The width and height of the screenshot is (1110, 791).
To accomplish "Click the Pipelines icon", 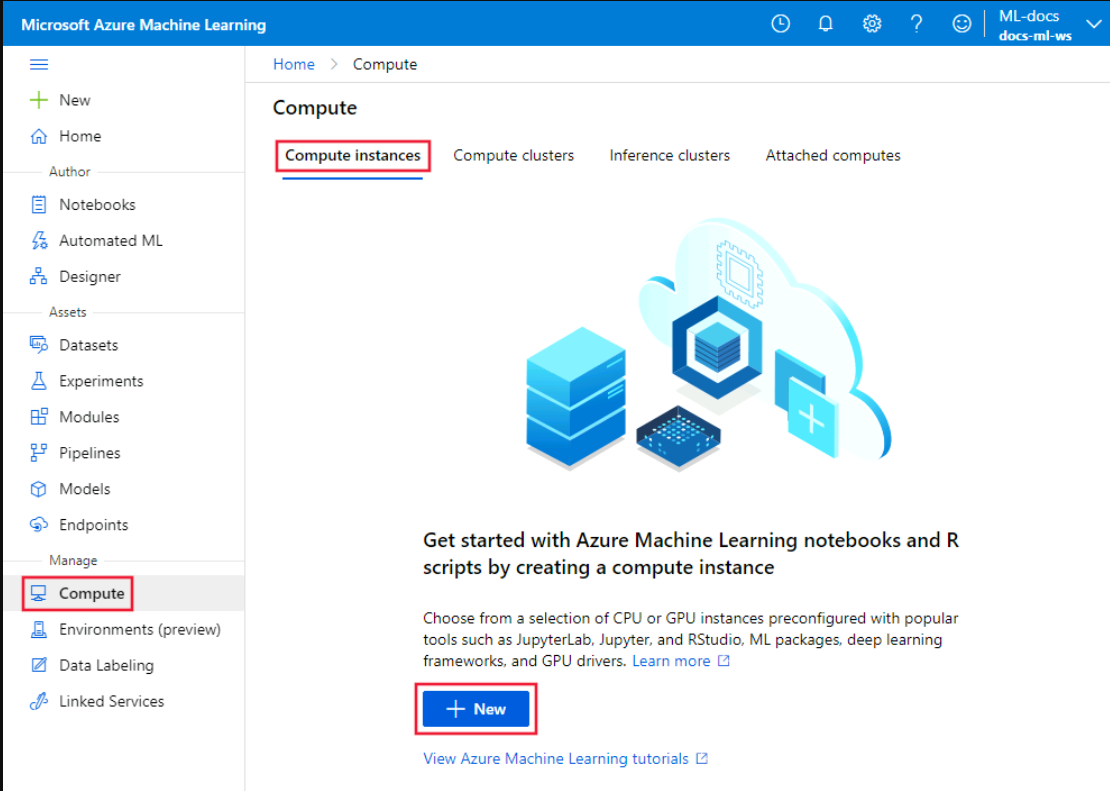I will pyautogui.click(x=38, y=453).
